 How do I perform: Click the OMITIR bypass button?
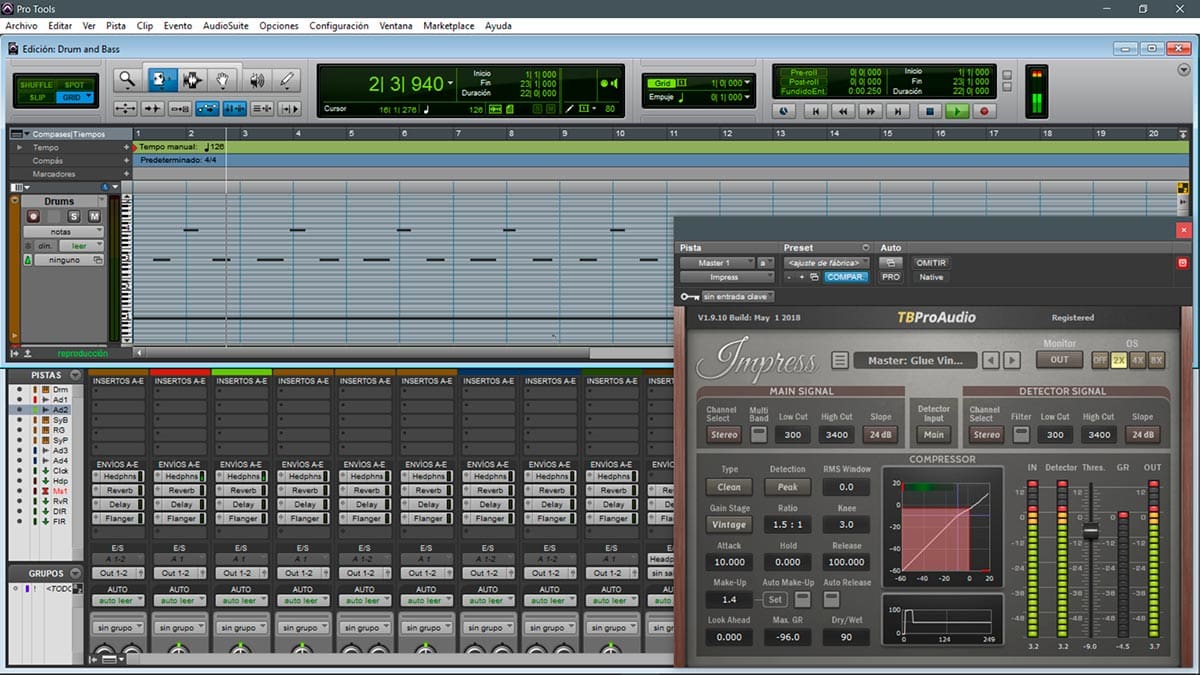pos(931,263)
